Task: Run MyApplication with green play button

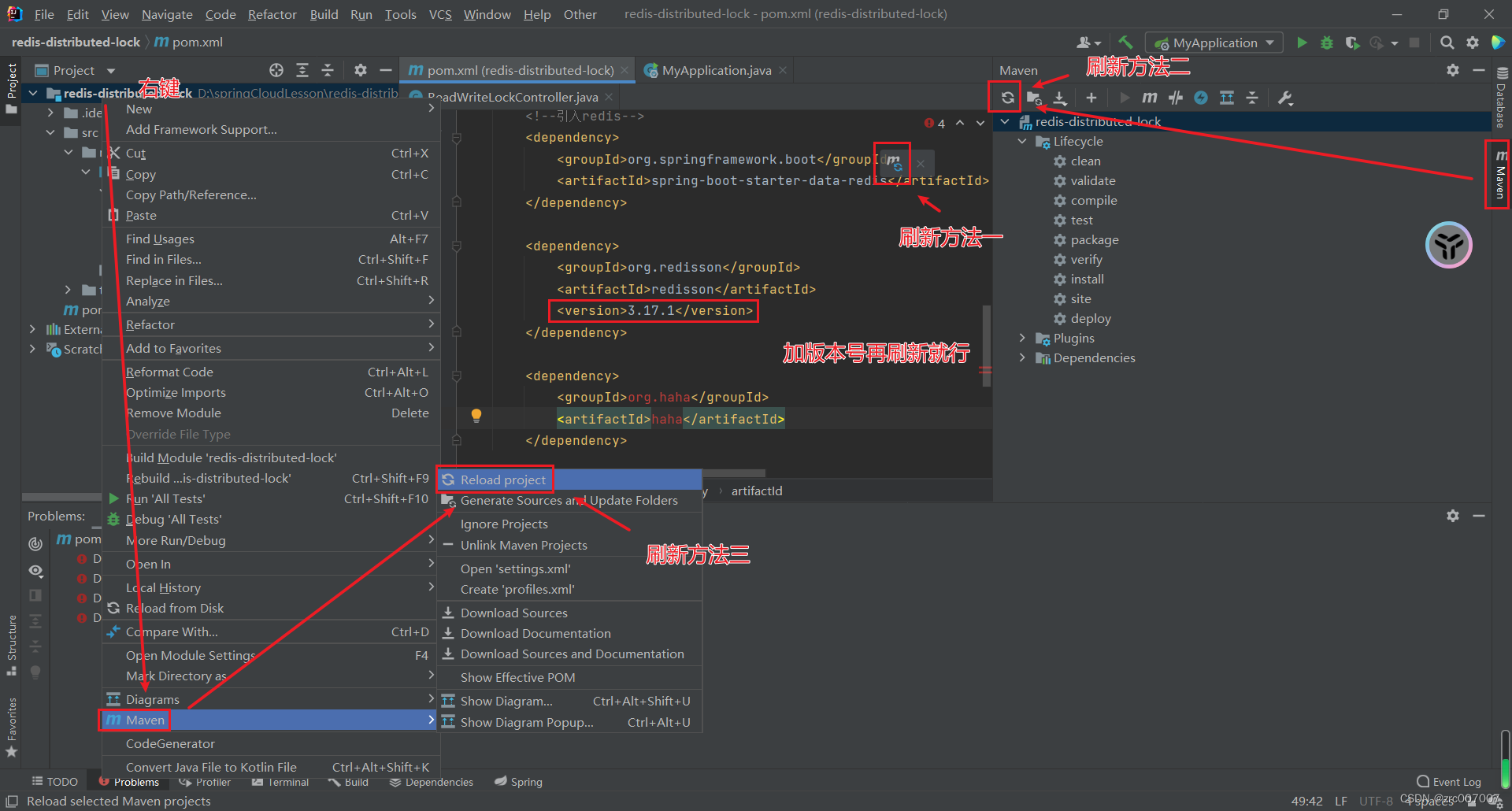Action: (1302, 43)
